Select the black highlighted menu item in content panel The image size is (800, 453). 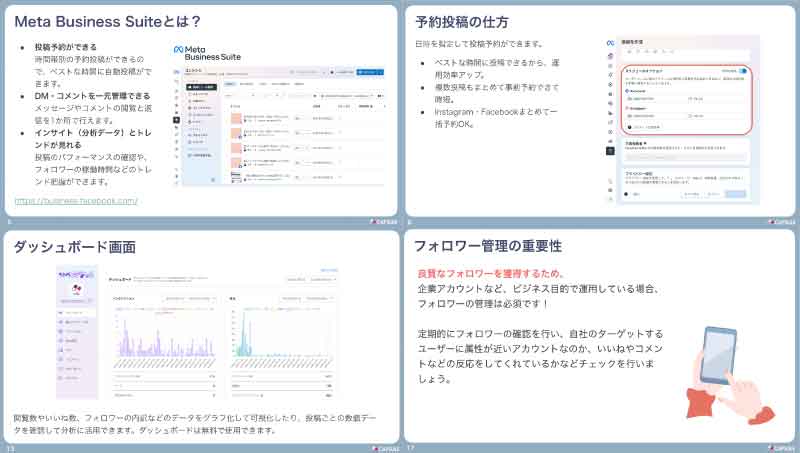tap(200, 89)
